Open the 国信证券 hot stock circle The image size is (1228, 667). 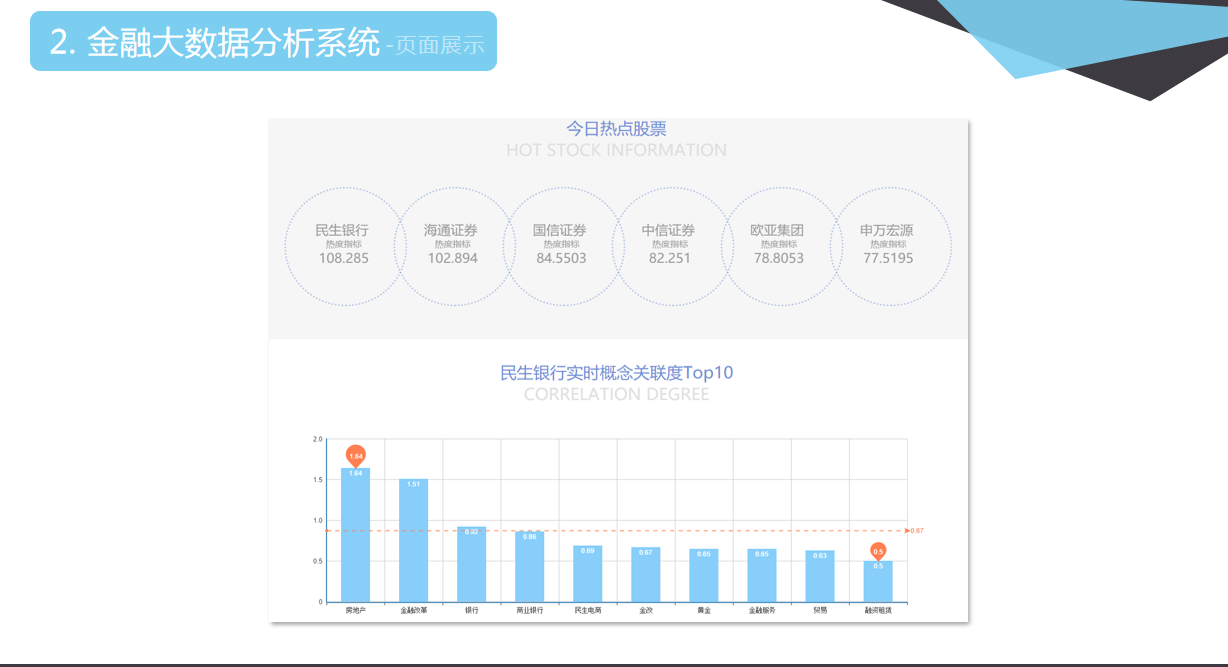(x=563, y=245)
